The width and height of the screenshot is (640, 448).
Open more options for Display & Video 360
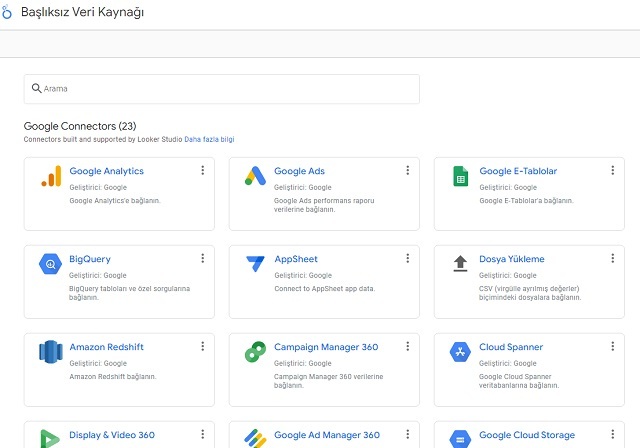click(202, 434)
